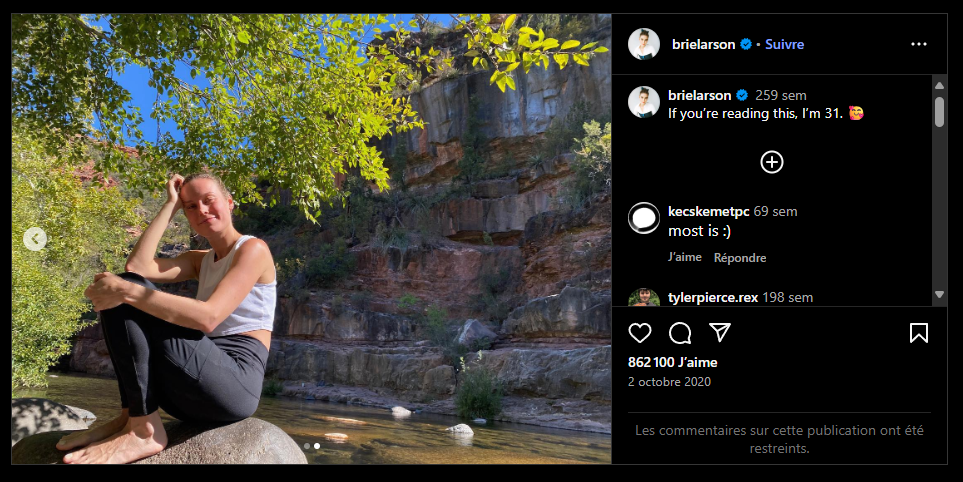
Task: Load more comments with plus circle
Action: (x=772, y=162)
